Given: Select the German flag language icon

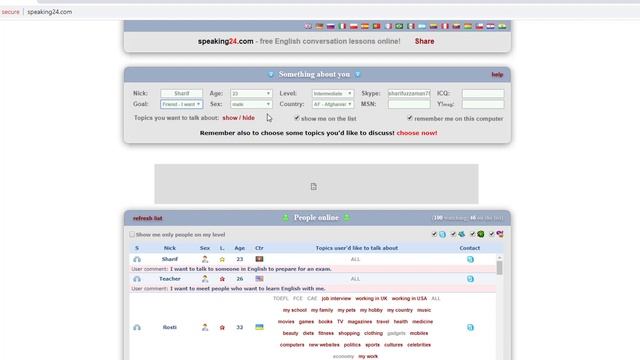Looking at the screenshot, I should coord(320,26).
